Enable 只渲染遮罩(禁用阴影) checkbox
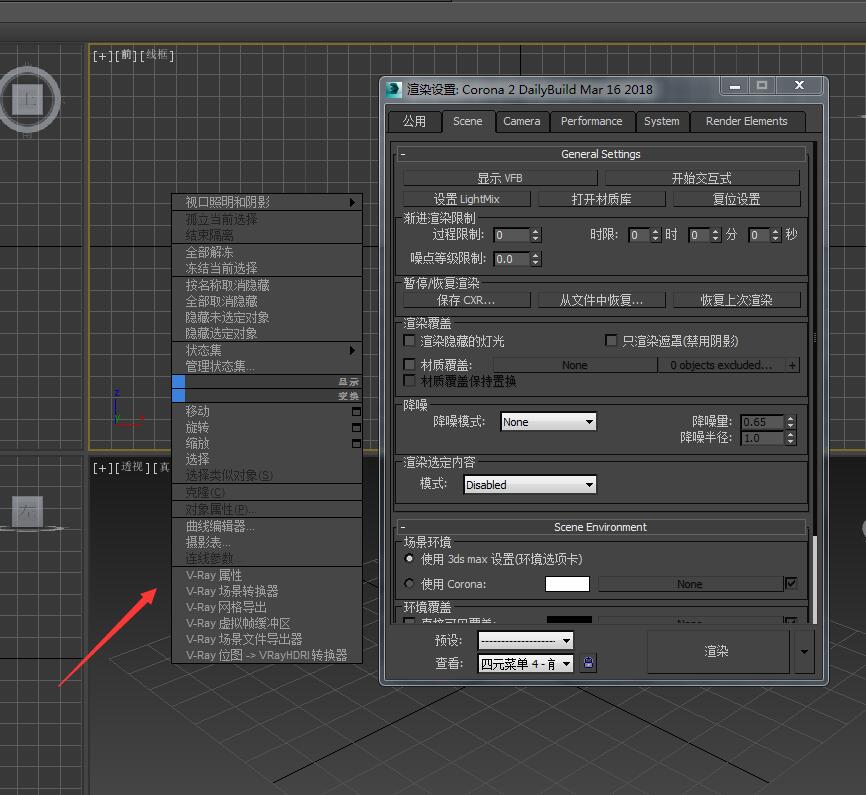866x795 pixels. (611, 340)
